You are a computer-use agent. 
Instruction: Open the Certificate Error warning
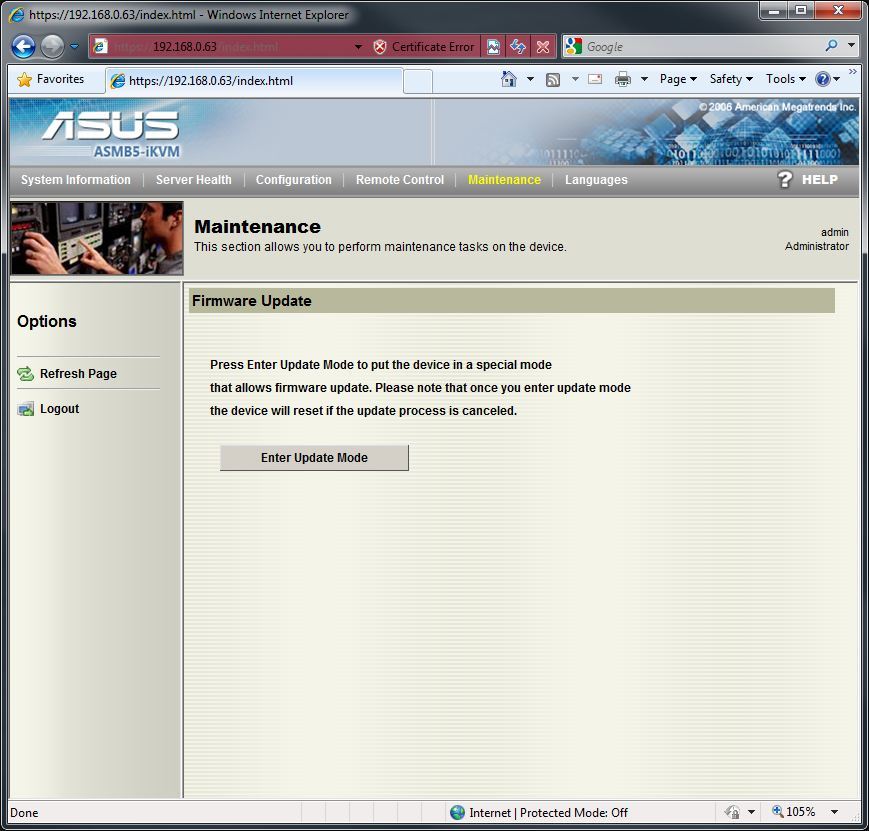[x=423, y=47]
